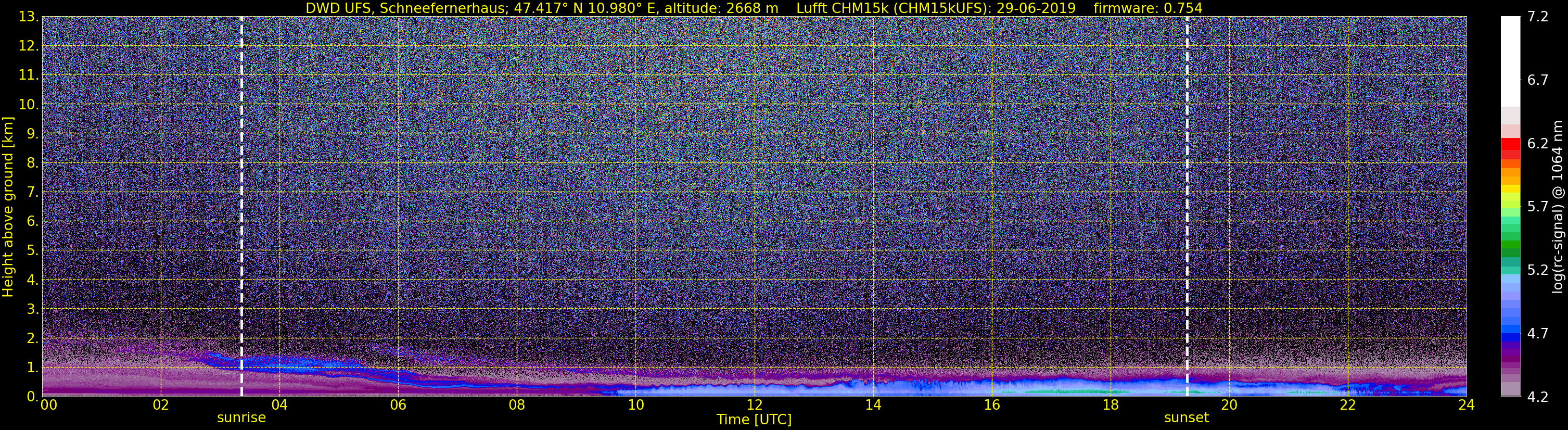
Task: Click the 'sunrise' label under the time axis
Action: (x=241, y=418)
